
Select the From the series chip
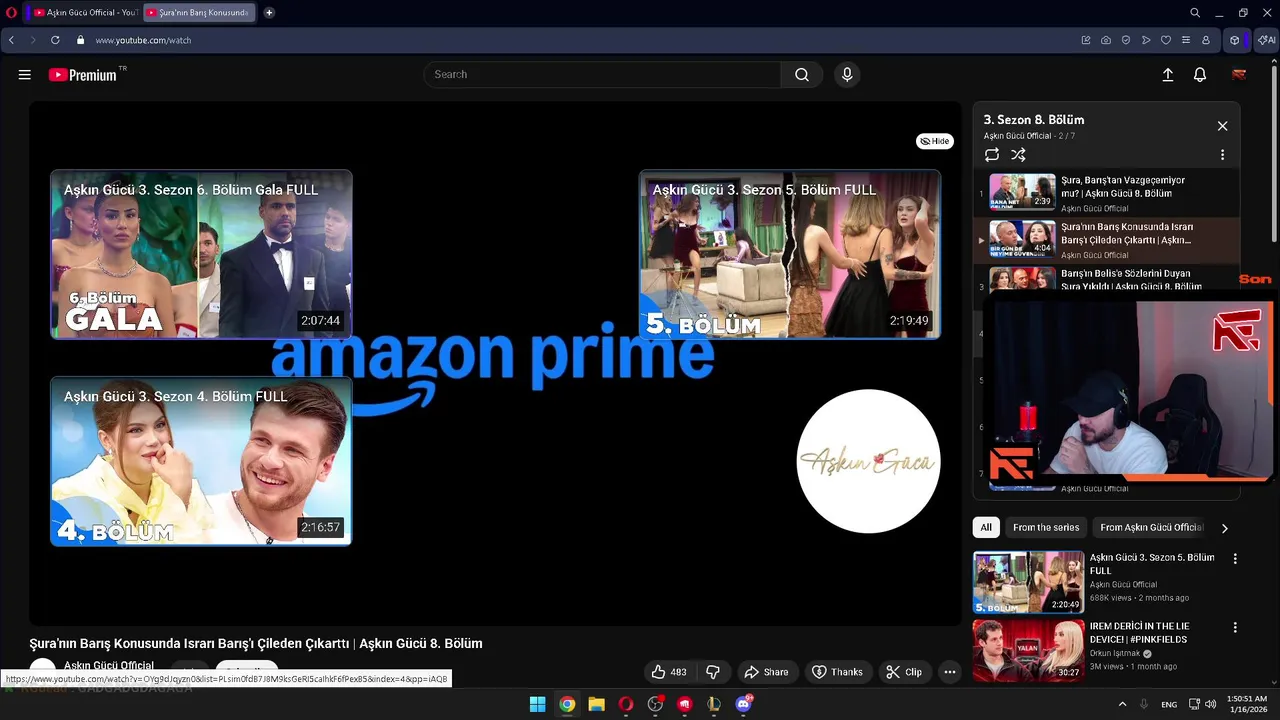point(1046,527)
